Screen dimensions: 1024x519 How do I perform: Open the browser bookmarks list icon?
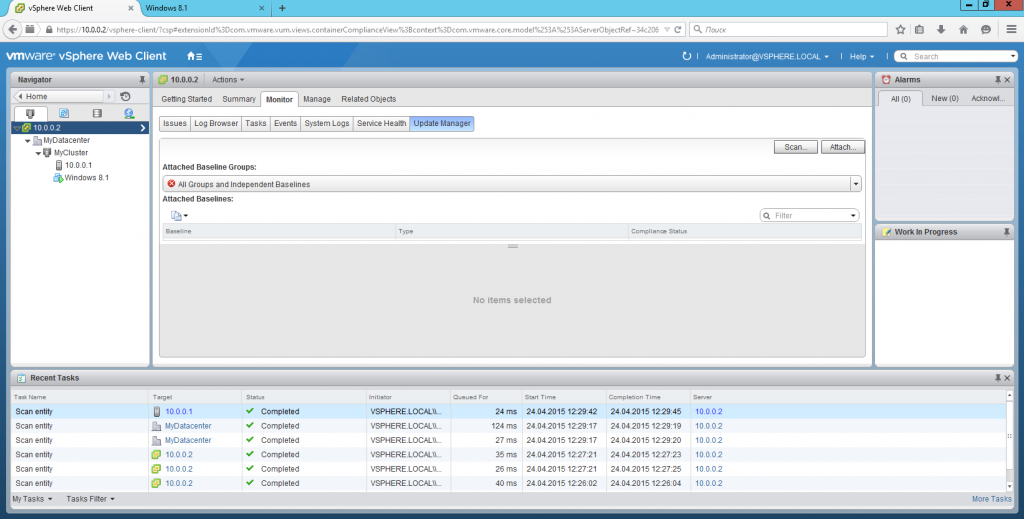[x=920, y=29]
